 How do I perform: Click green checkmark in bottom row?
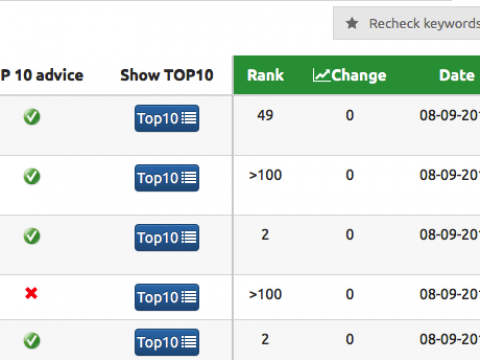point(32,341)
